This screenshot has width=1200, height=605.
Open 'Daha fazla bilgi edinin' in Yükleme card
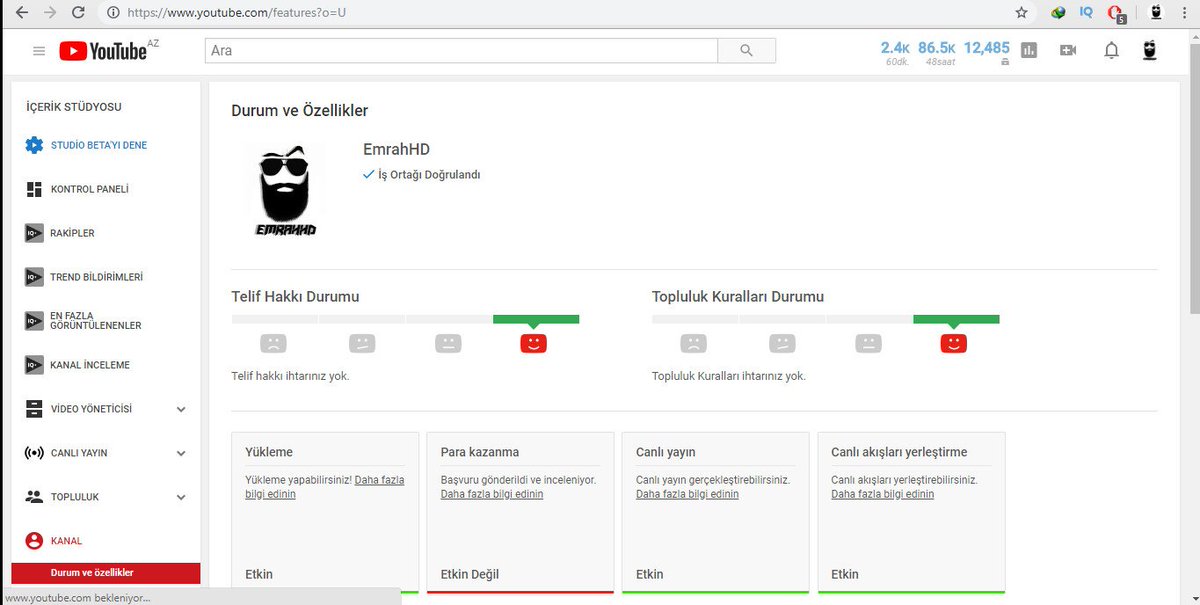coord(324,487)
